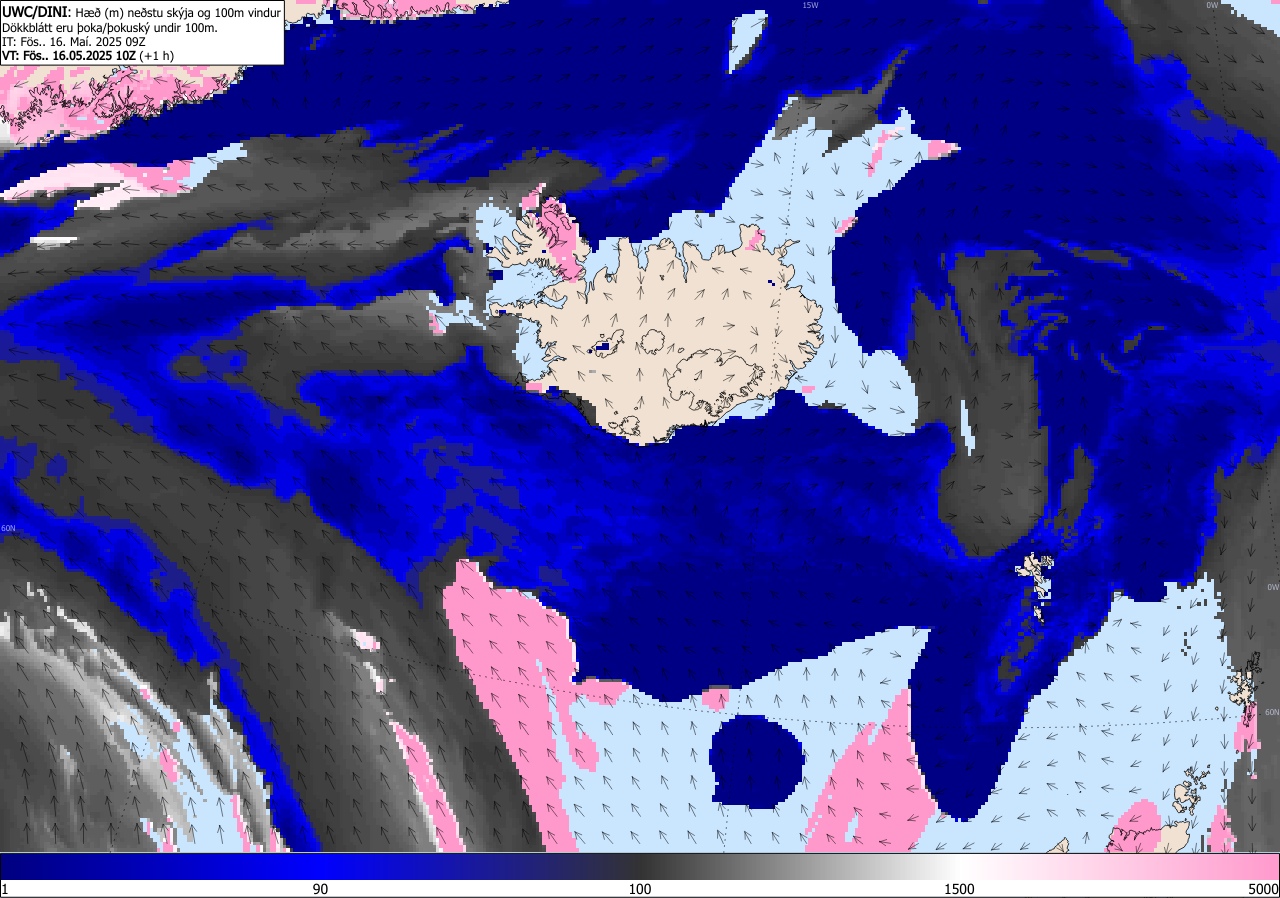
Task: Click the '1500' label on the colour scale
Action: (x=960, y=889)
